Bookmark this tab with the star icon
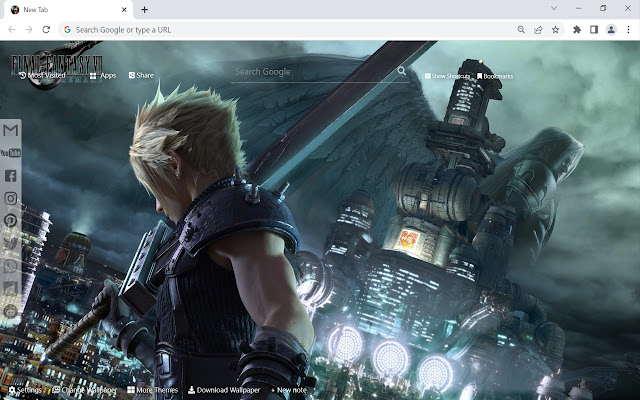This screenshot has height=400, width=640. 556,29
